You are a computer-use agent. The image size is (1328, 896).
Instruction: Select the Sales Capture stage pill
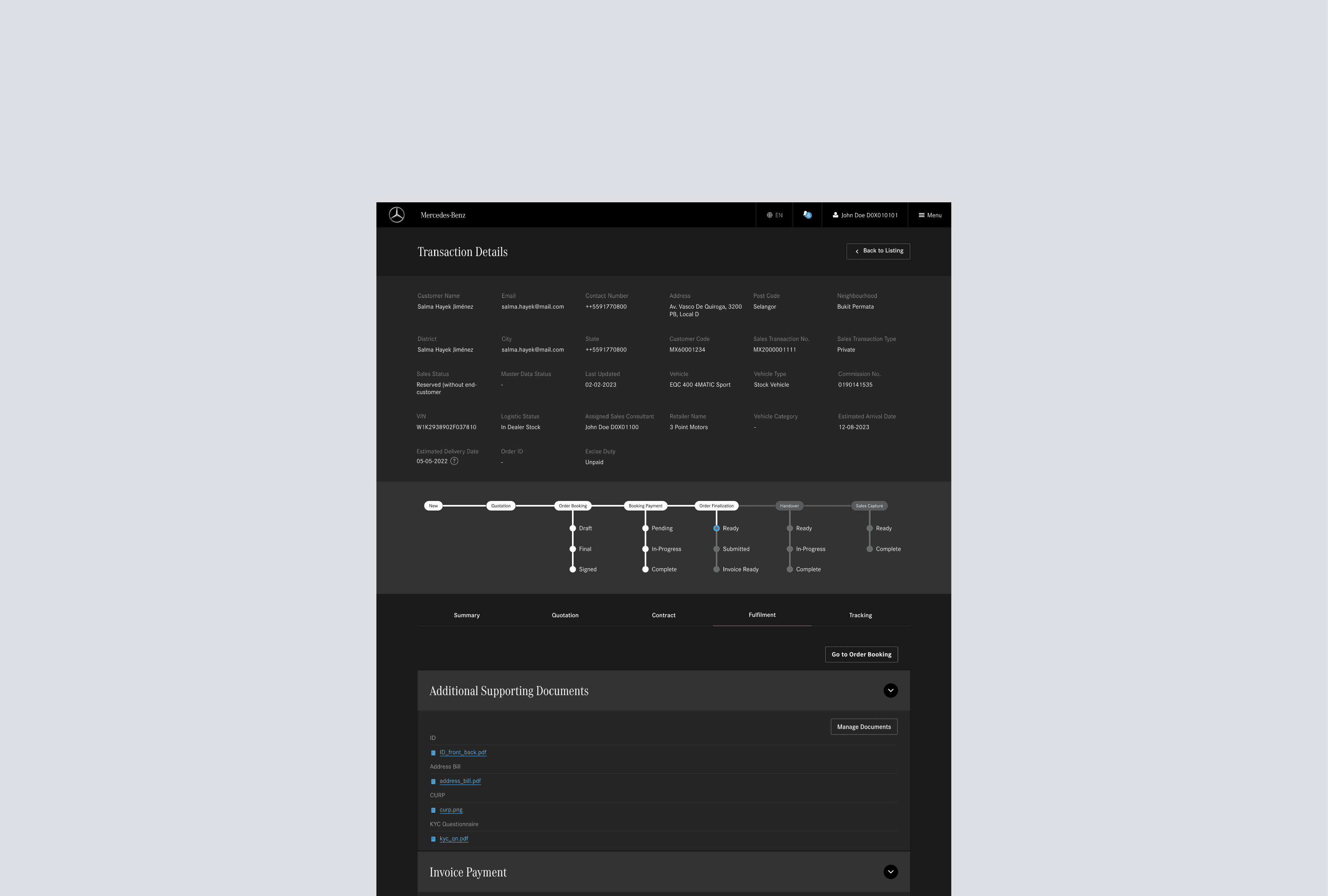(869, 506)
